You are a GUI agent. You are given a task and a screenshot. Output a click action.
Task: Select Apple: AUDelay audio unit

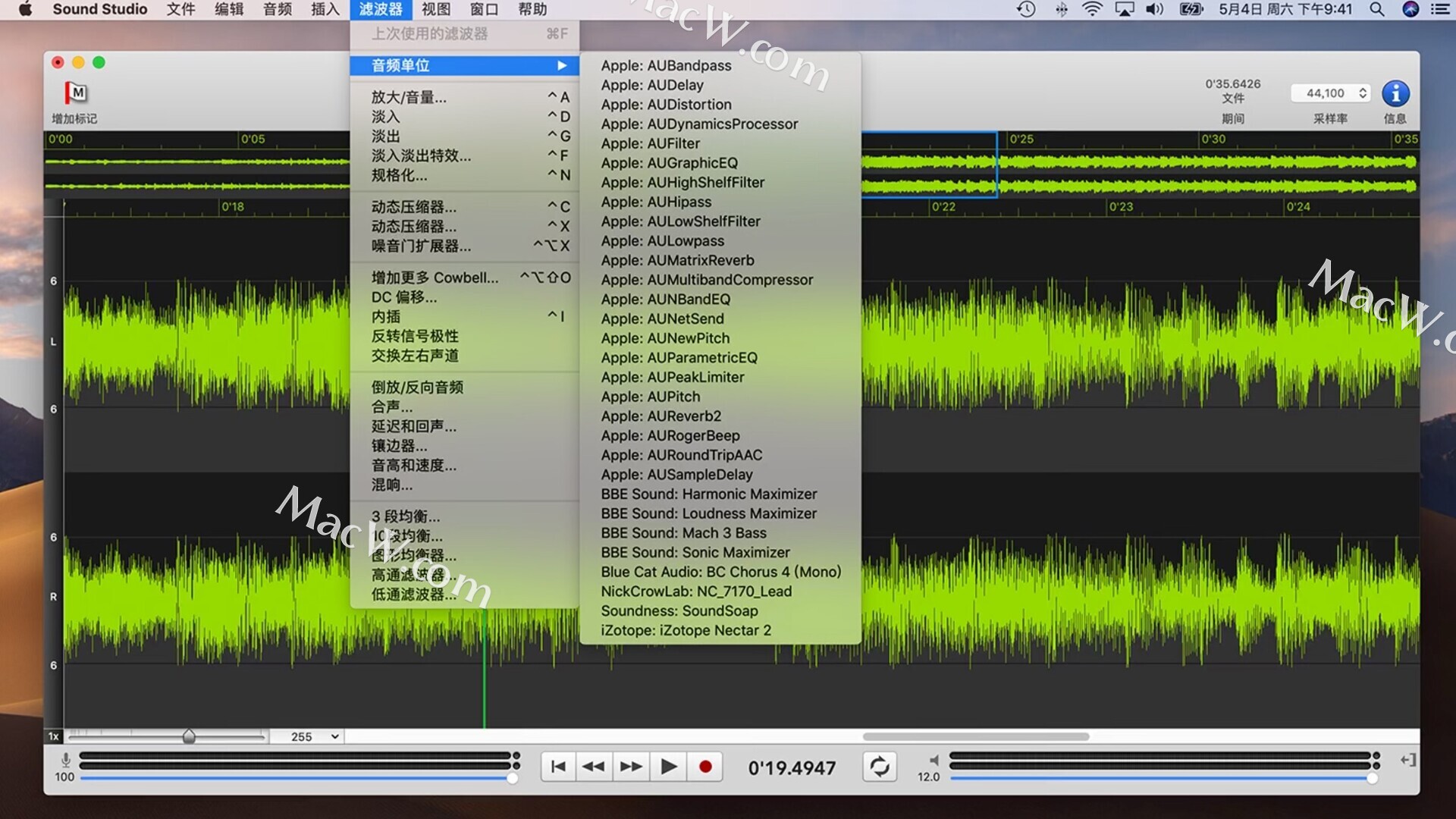pyautogui.click(x=720, y=85)
